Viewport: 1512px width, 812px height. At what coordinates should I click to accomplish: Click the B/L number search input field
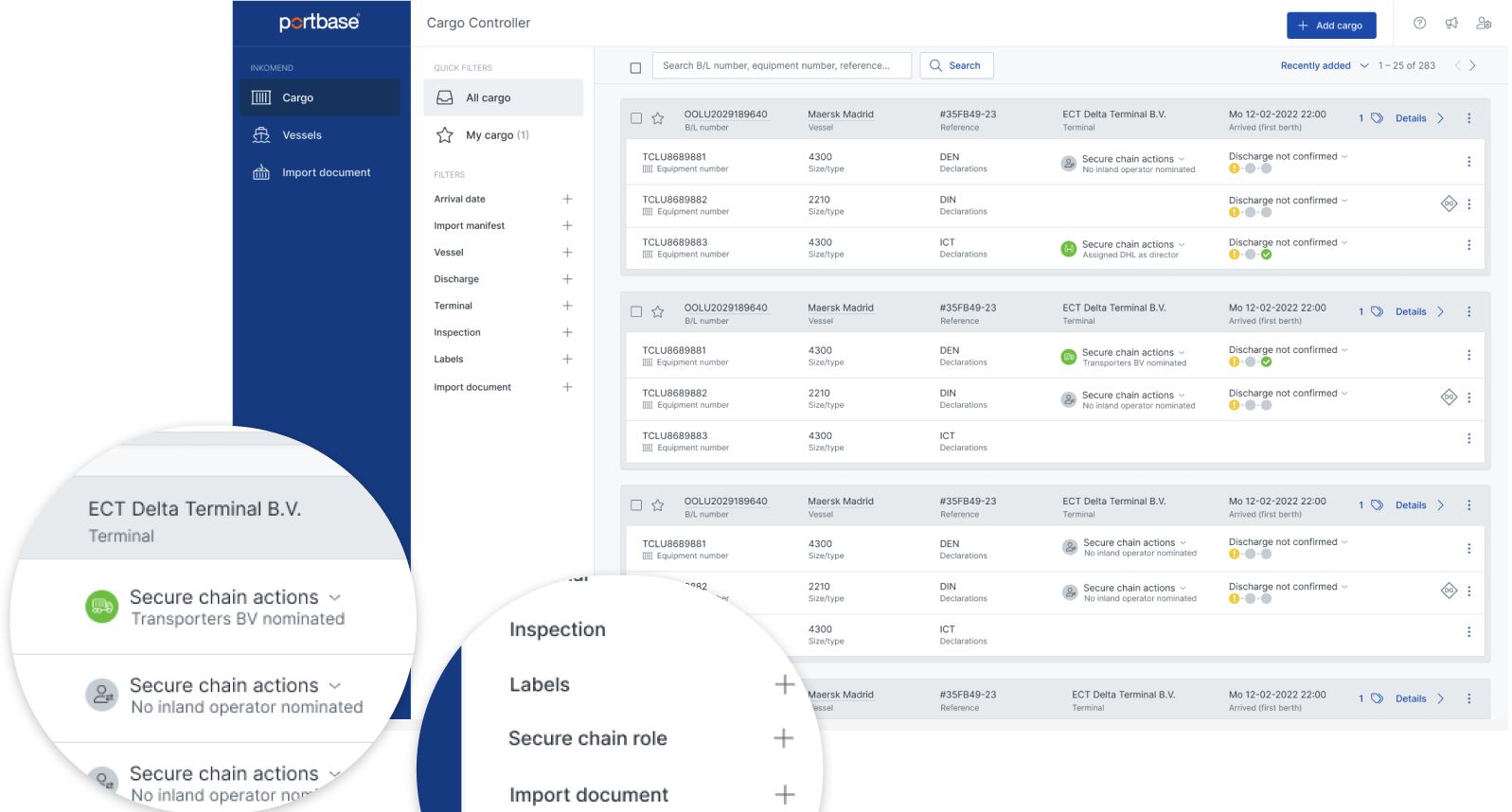(781, 65)
